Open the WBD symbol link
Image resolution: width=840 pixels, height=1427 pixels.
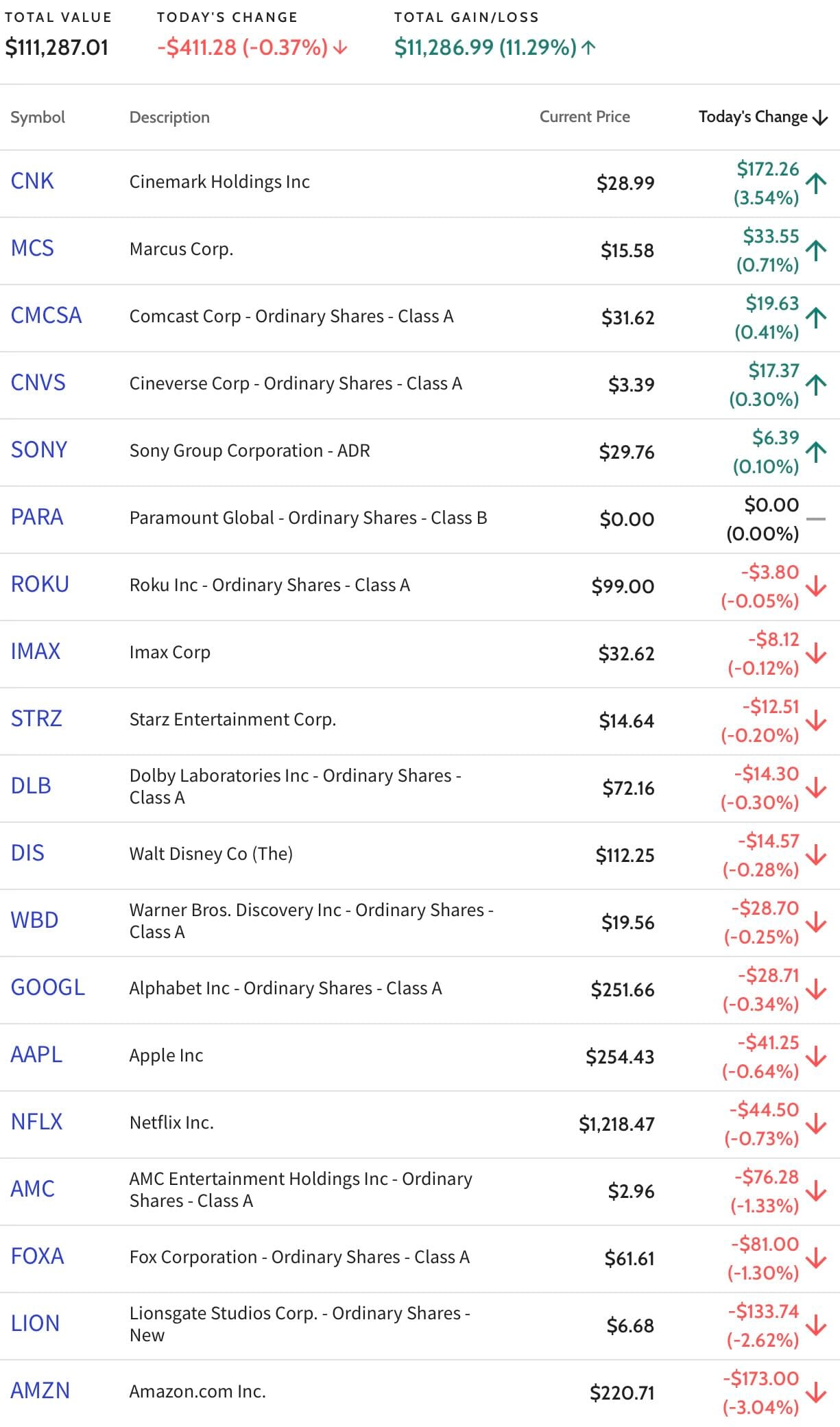click(34, 920)
